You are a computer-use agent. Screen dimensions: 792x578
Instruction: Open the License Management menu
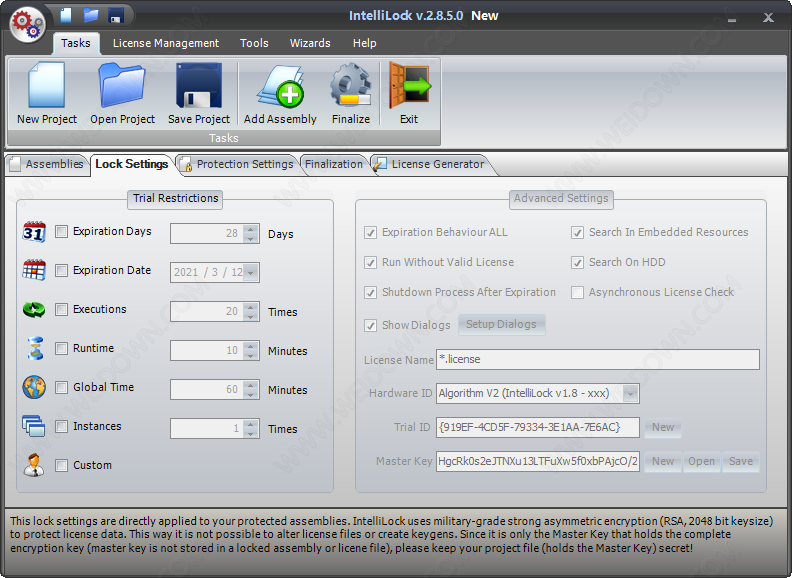coord(166,43)
